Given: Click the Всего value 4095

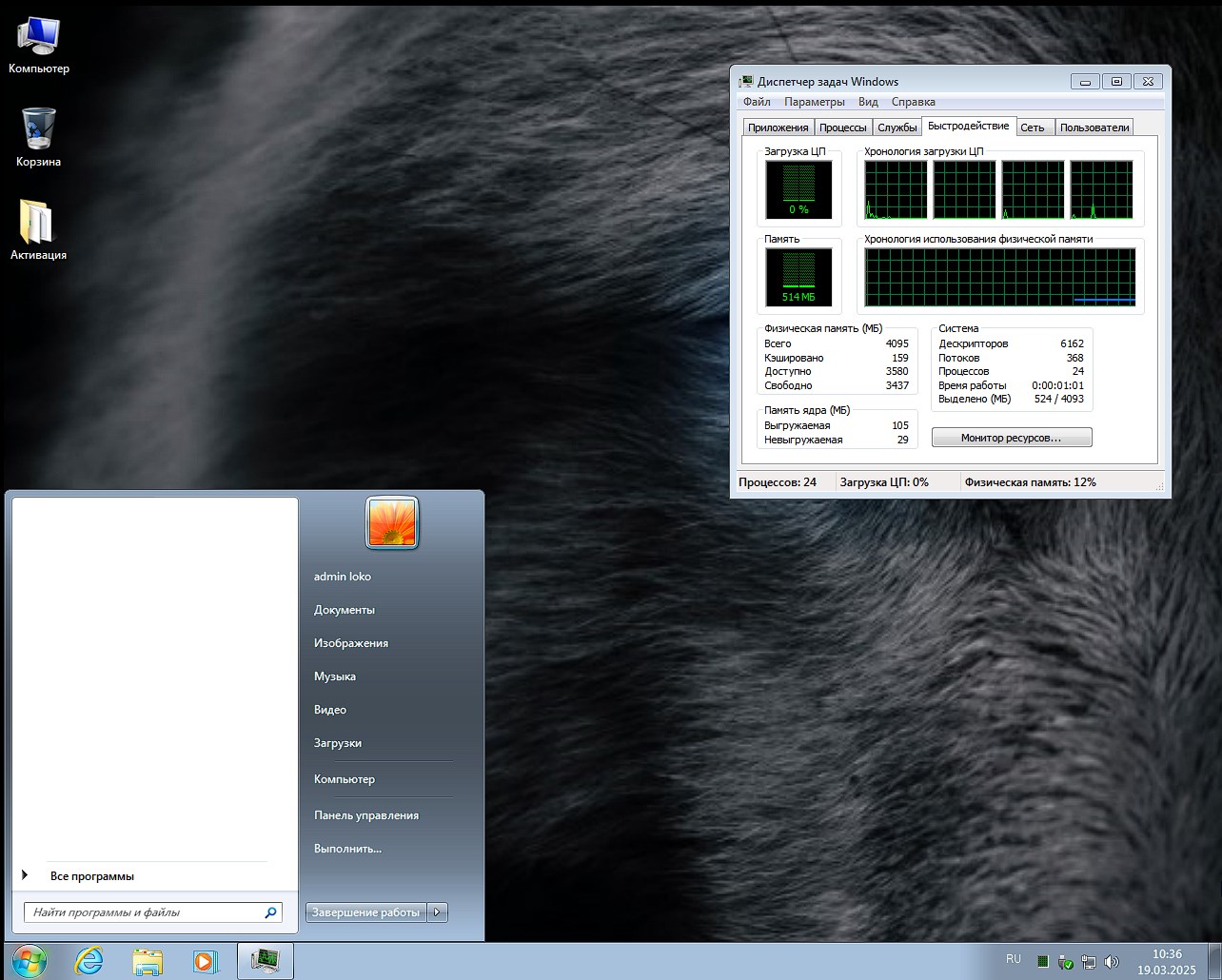Looking at the screenshot, I should tap(897, 344).
